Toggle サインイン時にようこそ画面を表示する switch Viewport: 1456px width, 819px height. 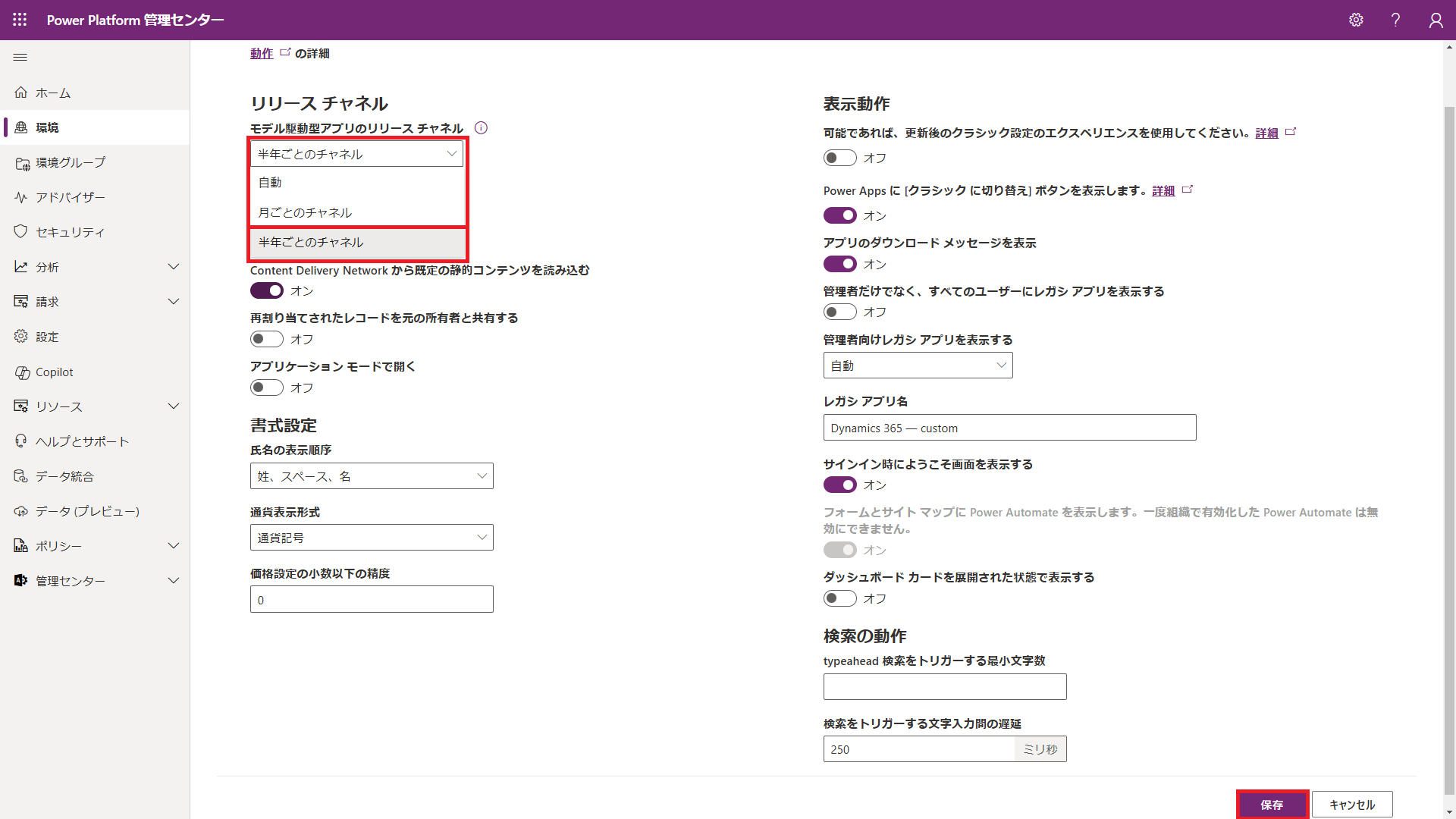pyautogui.click(x=840, y=485)
